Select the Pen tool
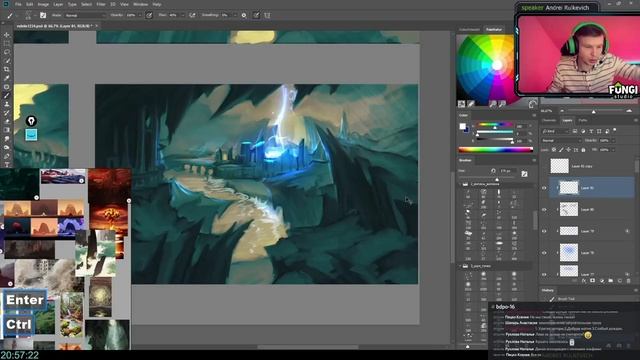The image size is (640, 360). click(x=7, y=156)
